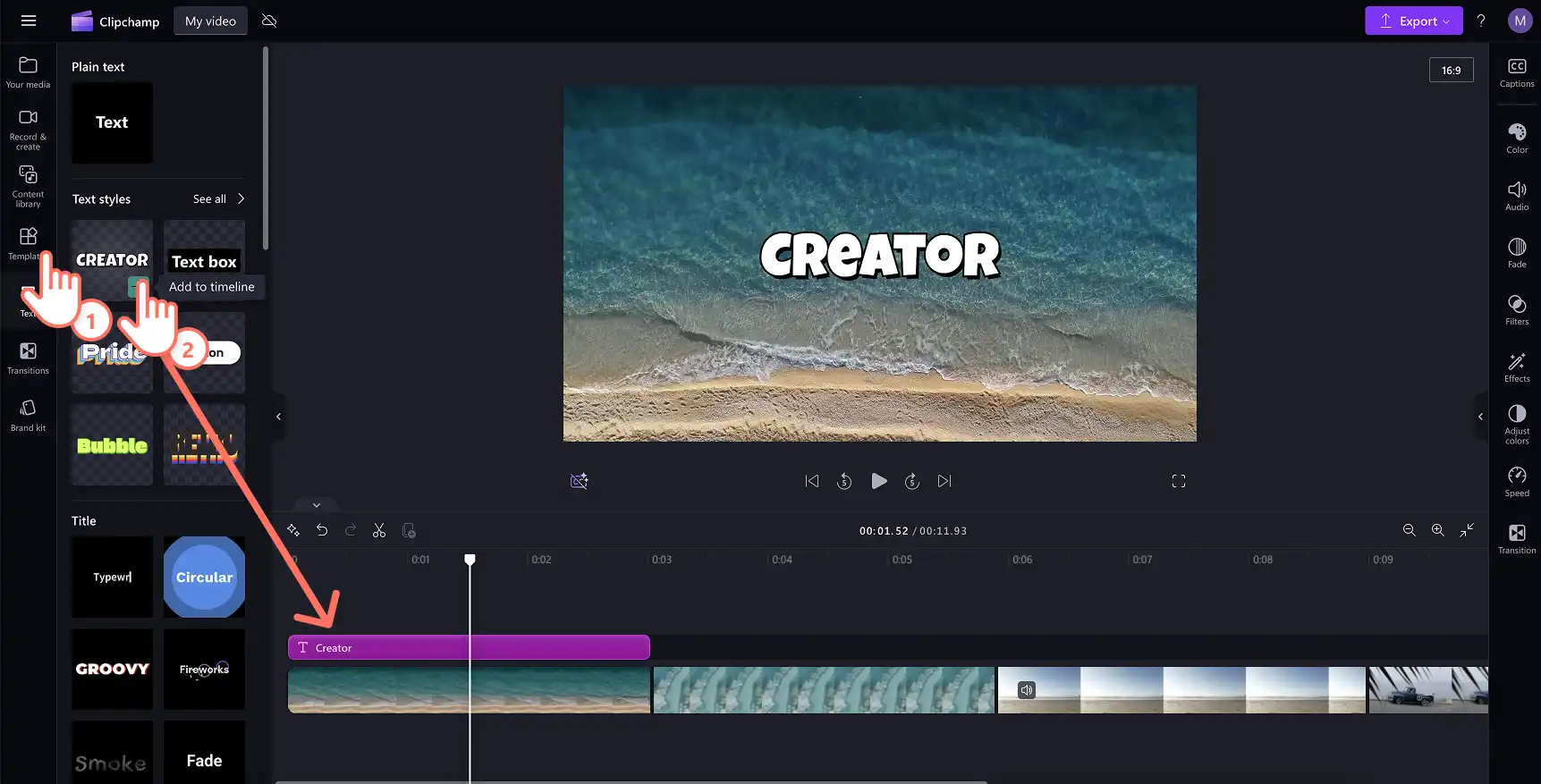
Task: Open the Captions panel
Action: tap(1517, 72)
